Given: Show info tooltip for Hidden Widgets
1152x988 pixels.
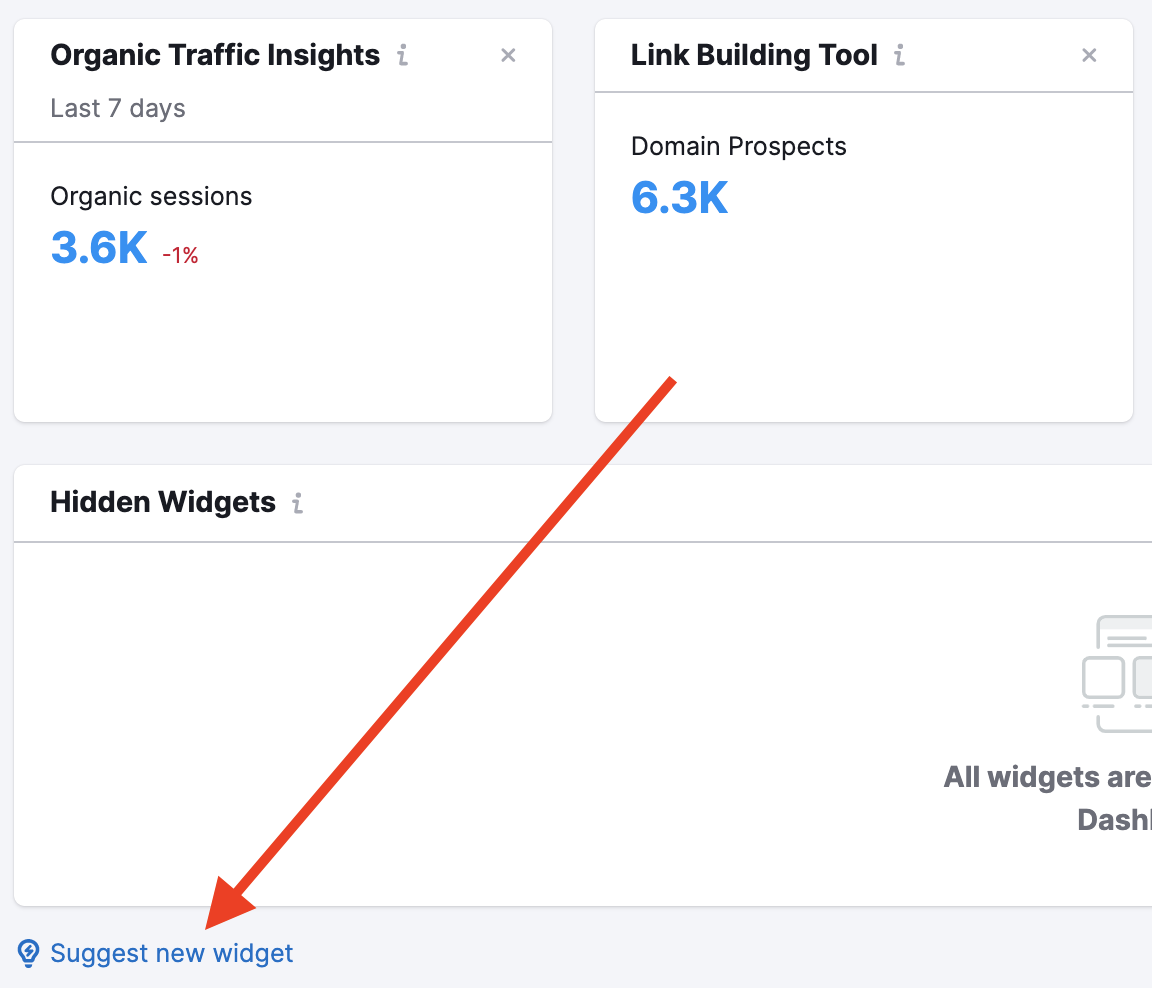Looking at the screenshot, I should (x=298, y=503).
